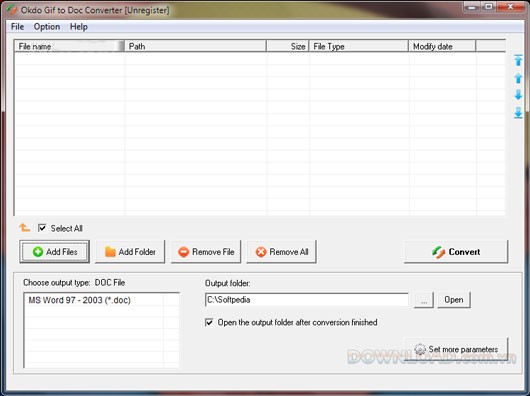530x396 pixels.
Task: Open the Option menu
Action: [47, 27]
